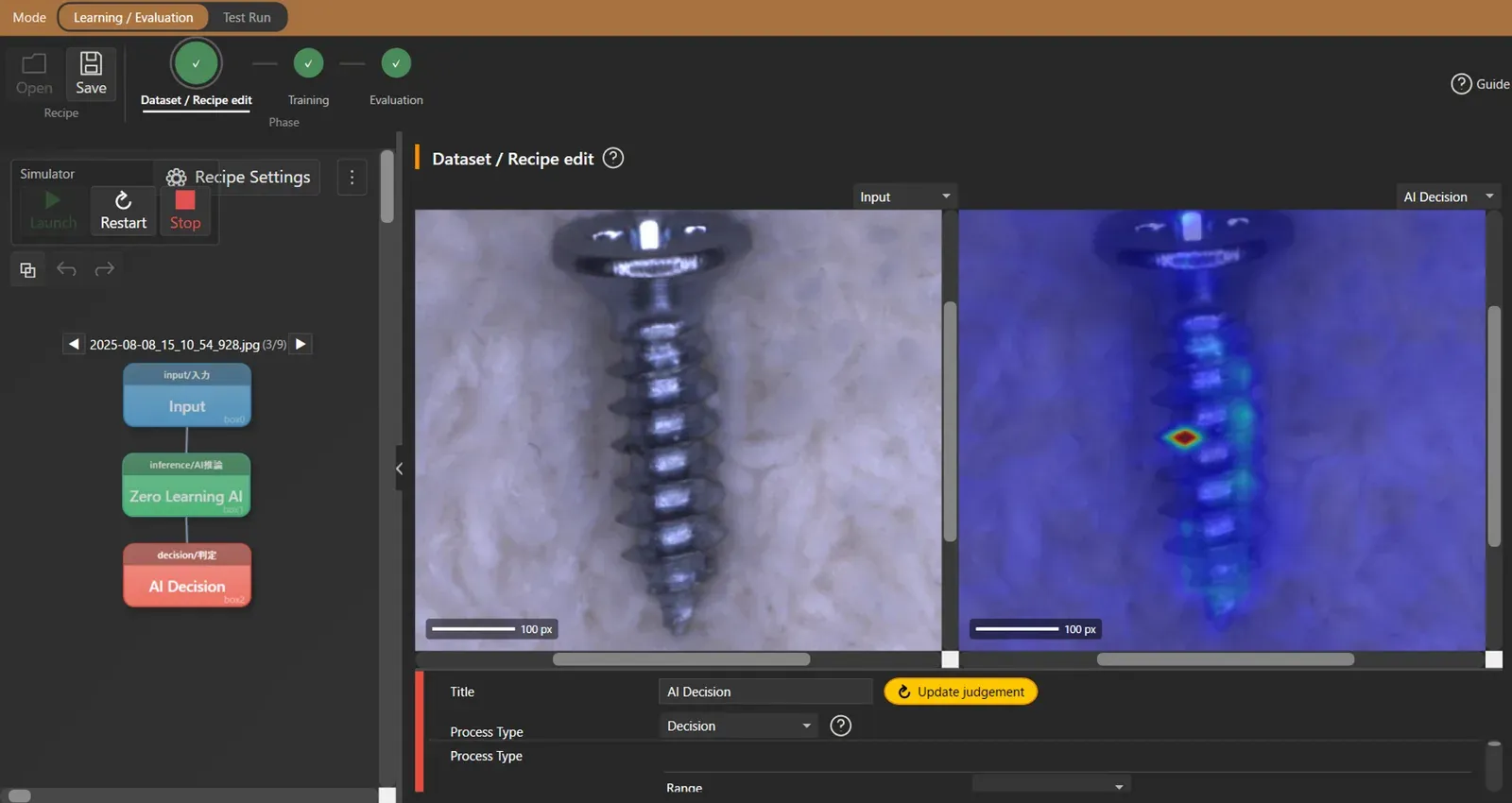
Task: Go to previous dataset image
Action: pos(74,344)
